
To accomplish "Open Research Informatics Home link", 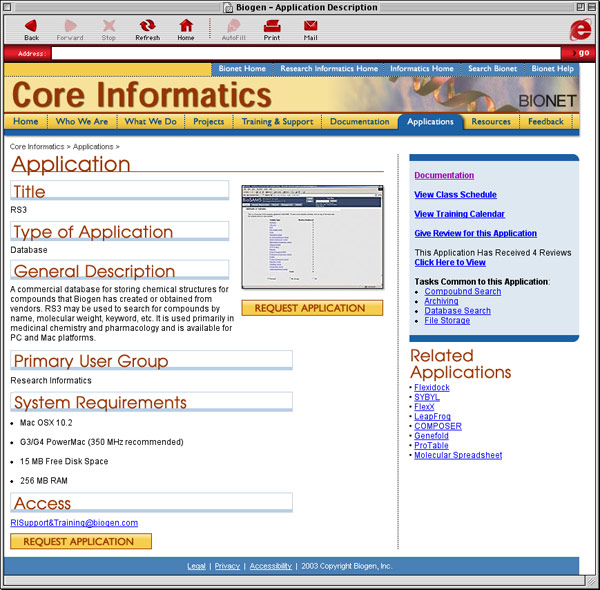I will point(329,68).
